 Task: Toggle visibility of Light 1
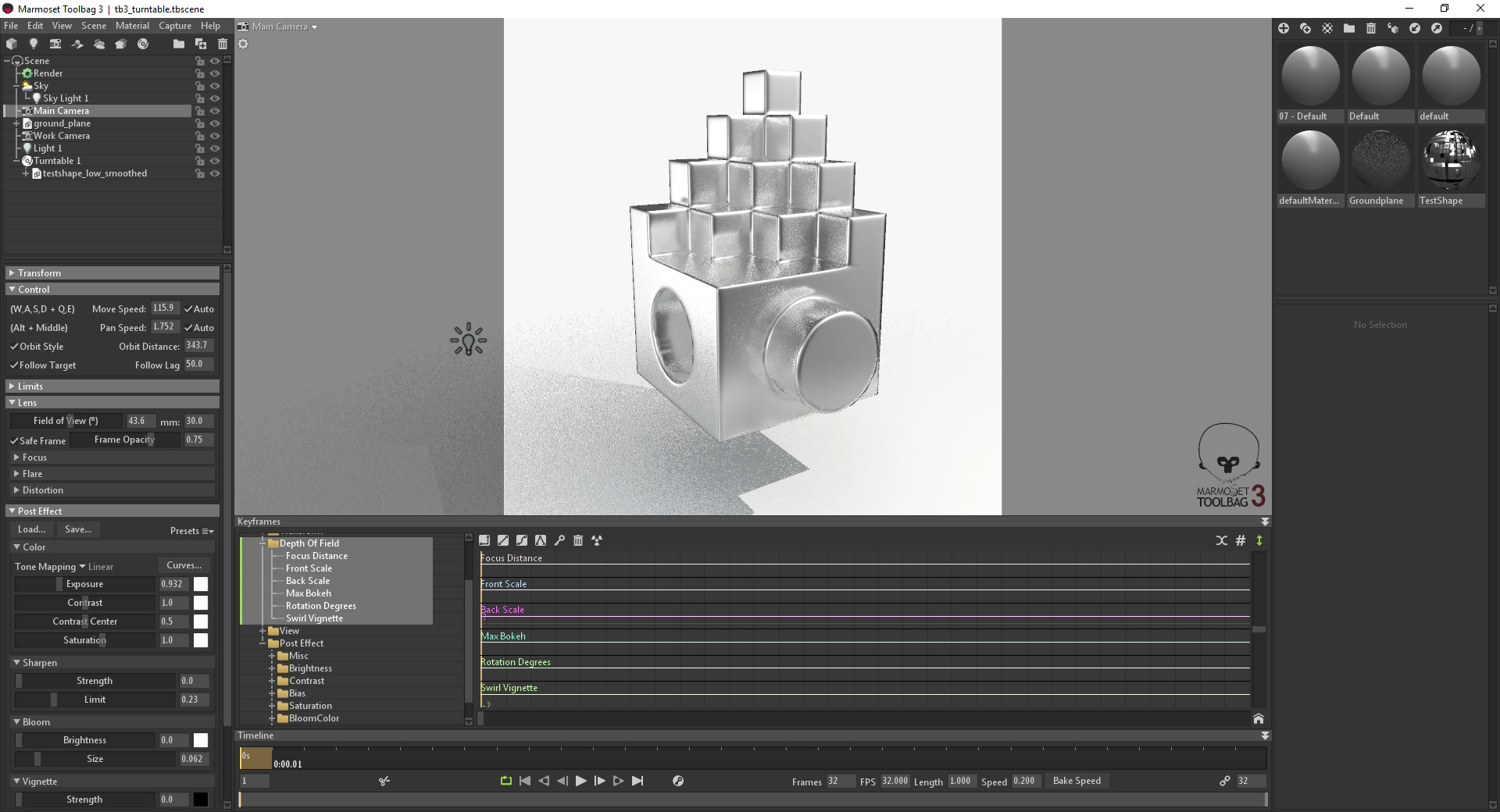tap(216, 148)
